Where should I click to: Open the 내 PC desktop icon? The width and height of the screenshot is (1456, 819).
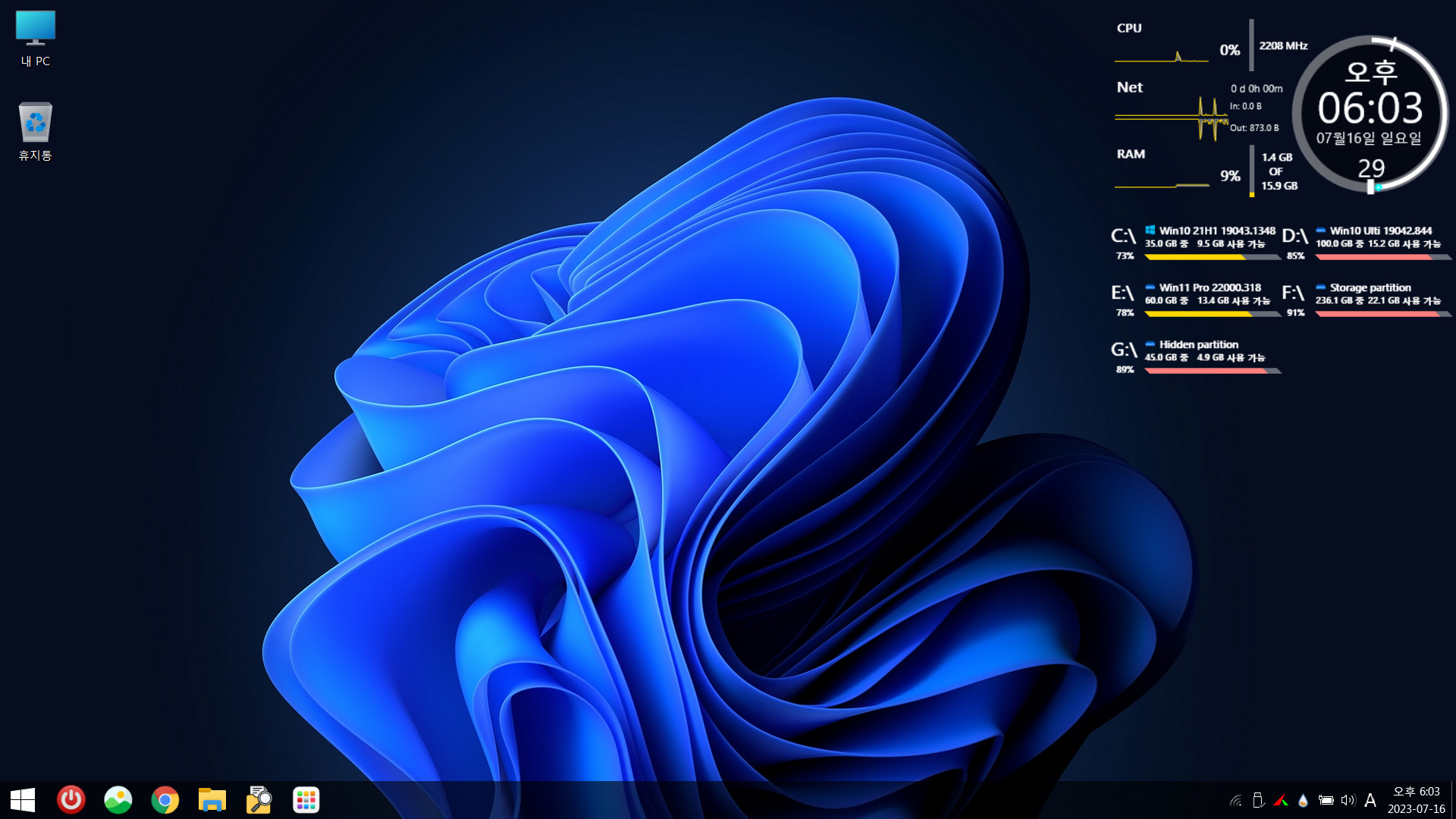point(35,38)
